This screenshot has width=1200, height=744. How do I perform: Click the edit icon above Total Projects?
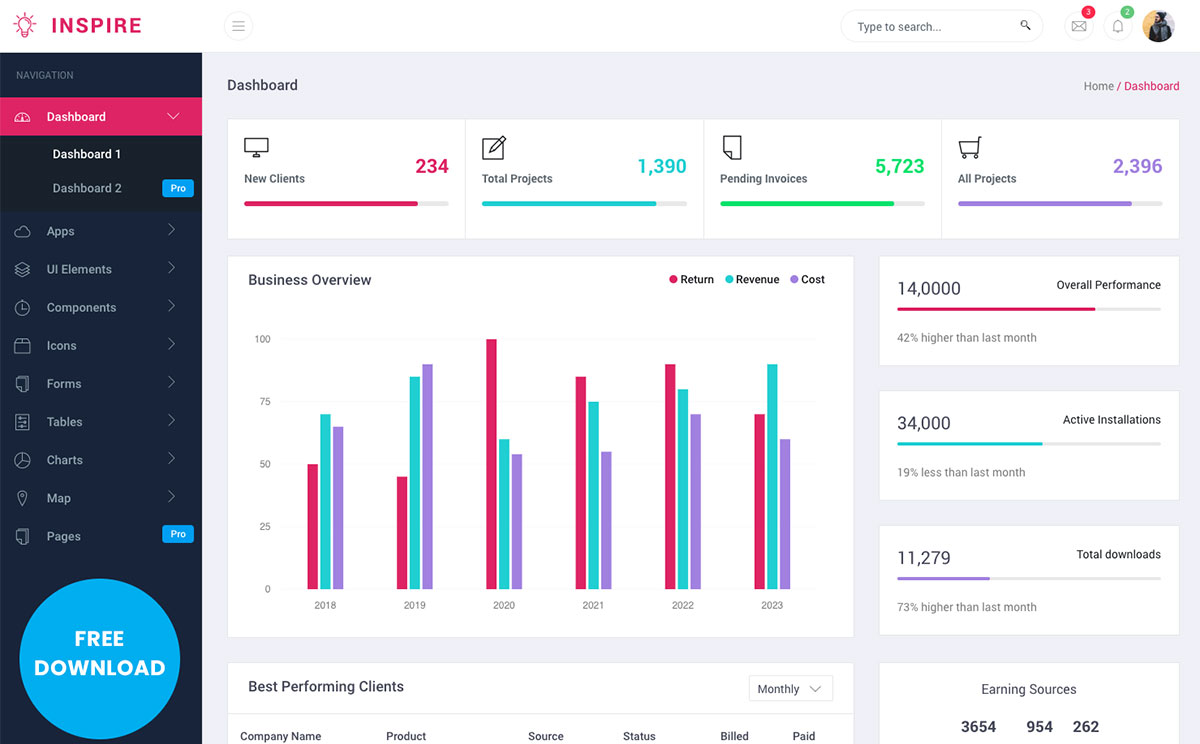(x=494, y=148)
